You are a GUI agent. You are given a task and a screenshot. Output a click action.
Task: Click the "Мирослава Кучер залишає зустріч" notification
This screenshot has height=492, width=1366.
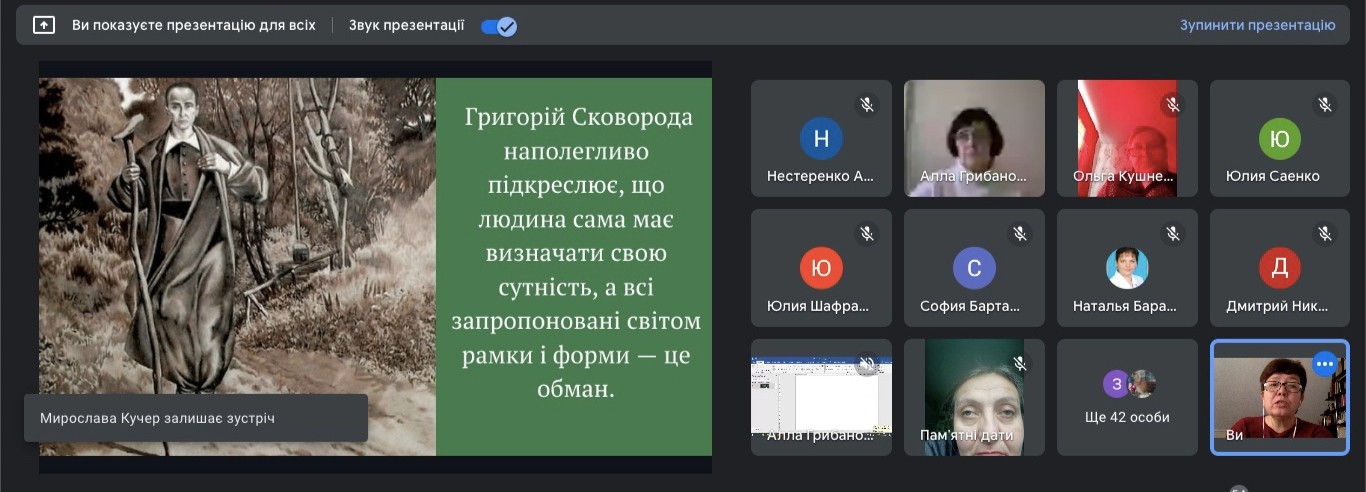click(196, 418)
